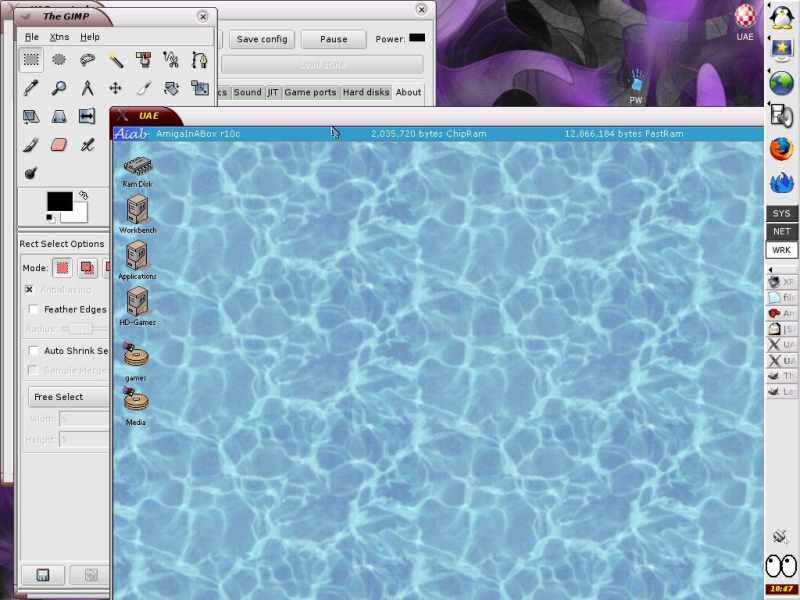The image size is (800, 600).
Task: Launch Firefox from the side panel
Action: pyautogui.click(x=782, y=149)
